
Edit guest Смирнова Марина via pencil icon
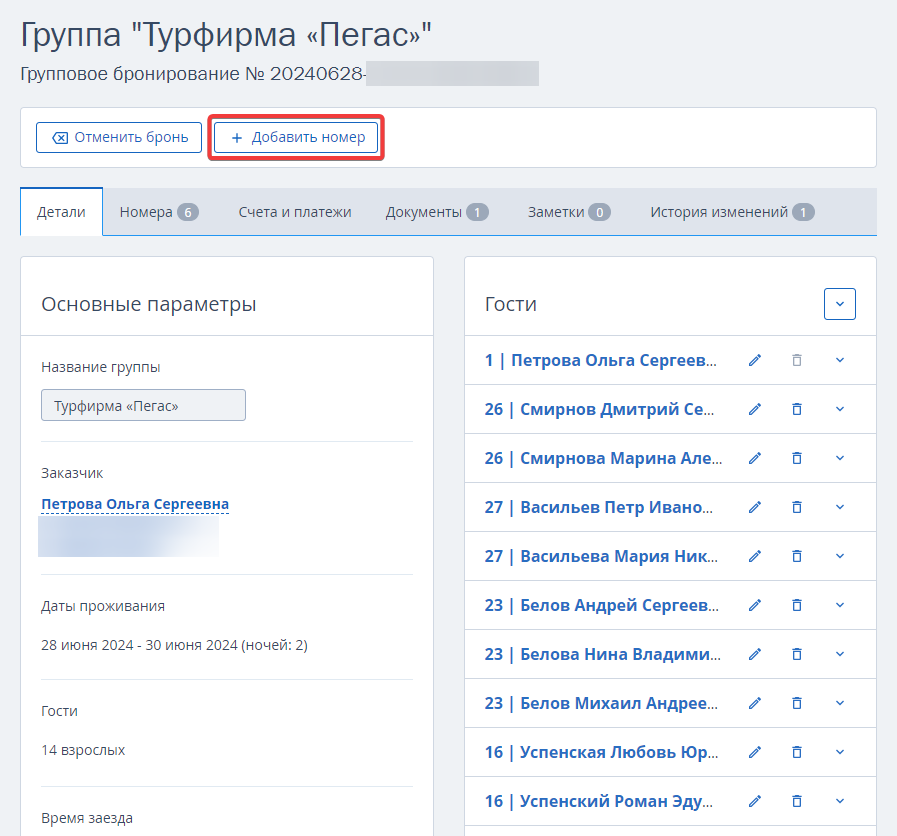(x=755, y=458)
